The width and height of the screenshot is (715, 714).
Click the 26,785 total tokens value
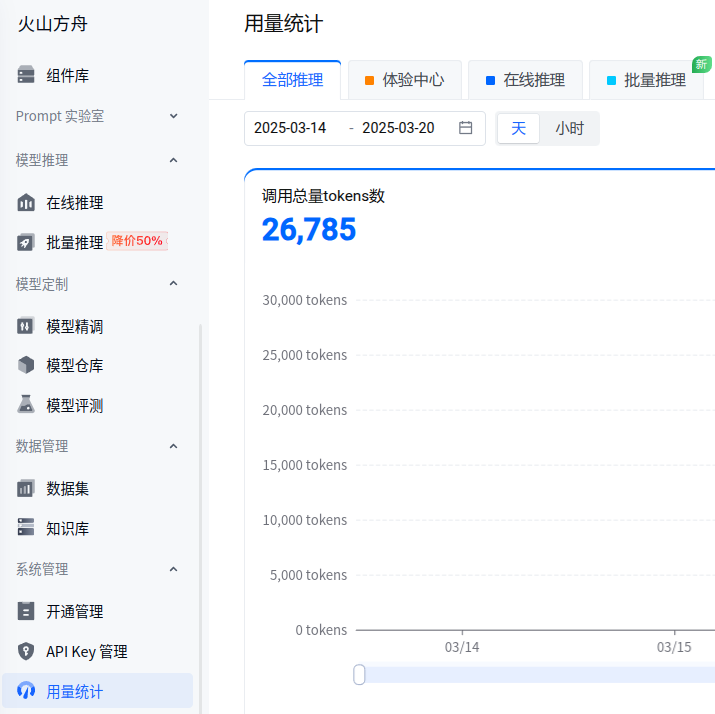[x=309, y=229]
